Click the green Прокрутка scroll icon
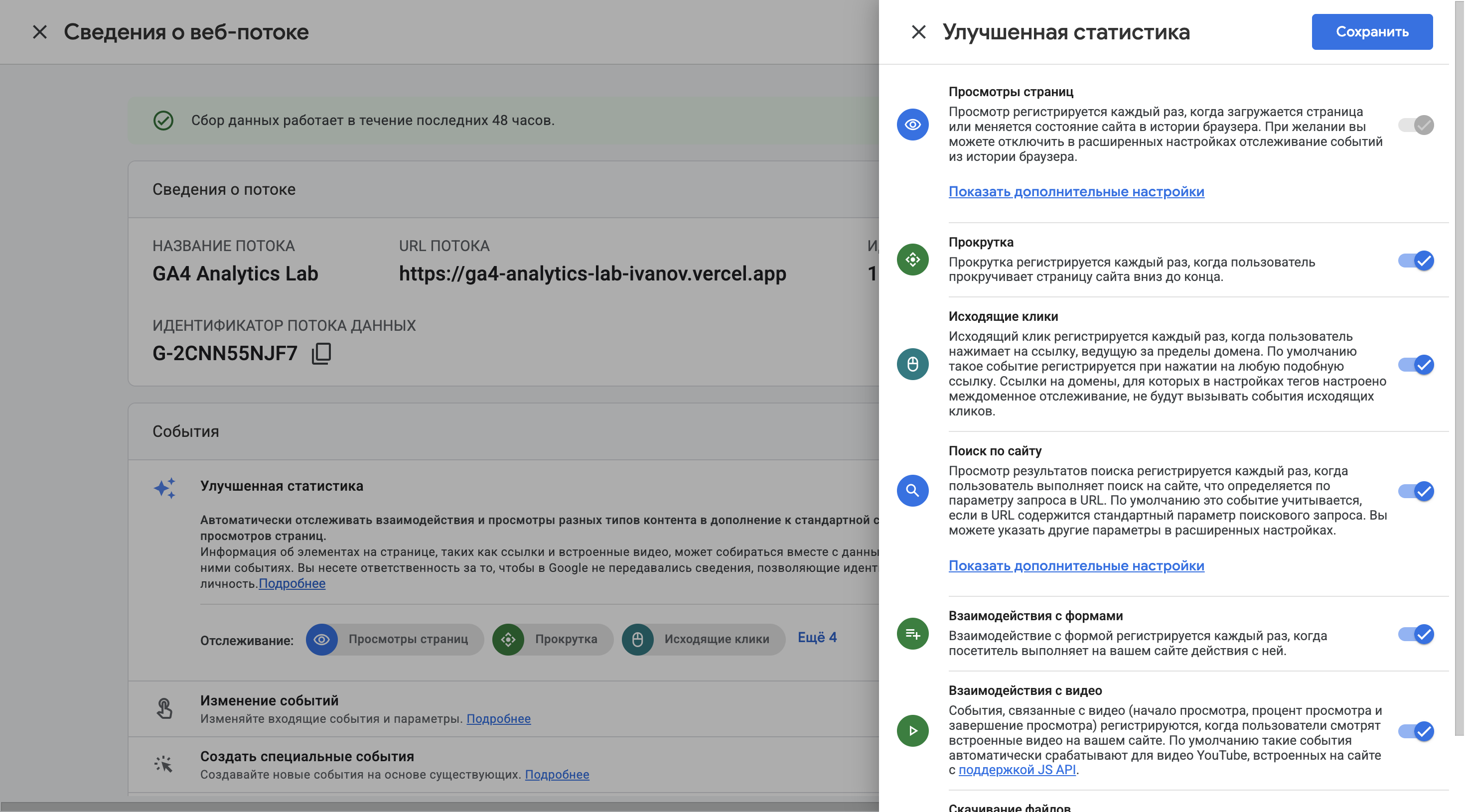1465x812 pixels. (913, 260)
